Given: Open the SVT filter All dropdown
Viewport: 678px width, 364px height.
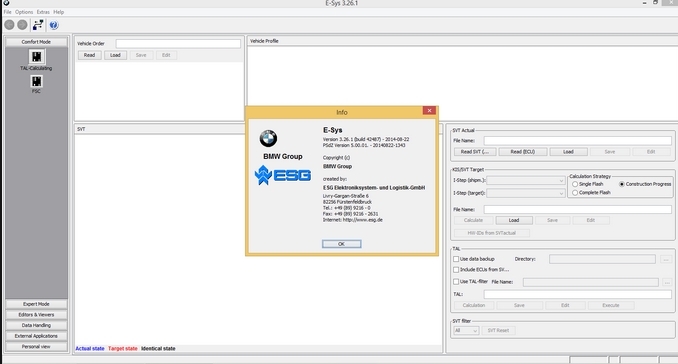Looking at the screenshot, I should tap(466, 330).
